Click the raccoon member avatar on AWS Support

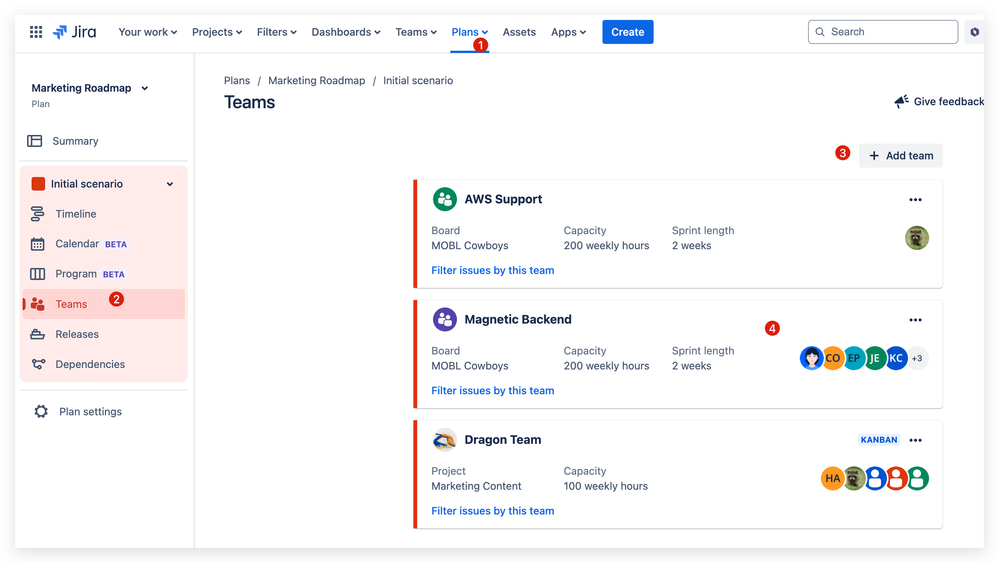(x=917, y=238)
